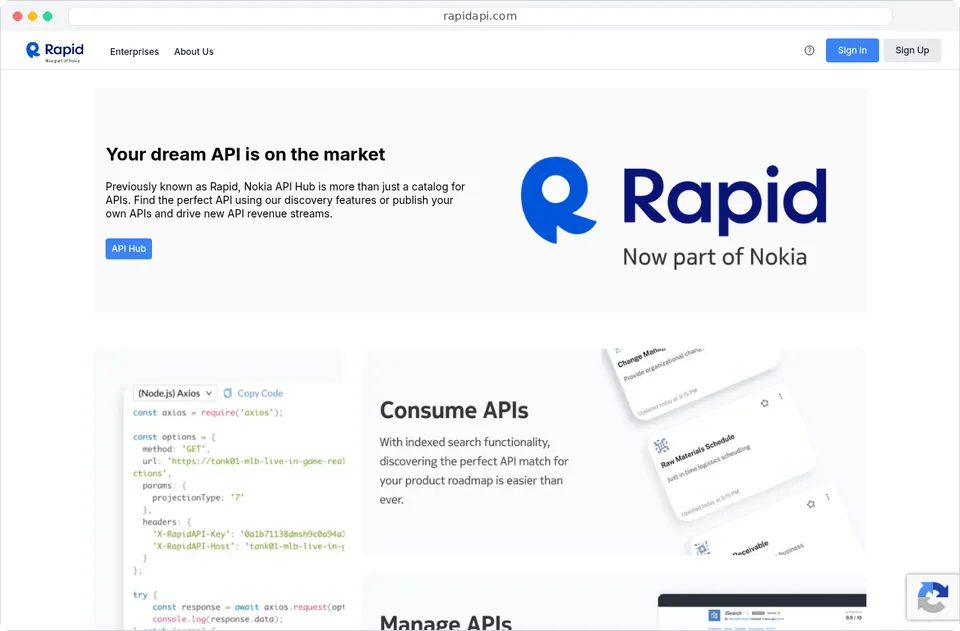The image size is (960, 631).
Task: Click the Copy Code link
Action: (260, 394)
